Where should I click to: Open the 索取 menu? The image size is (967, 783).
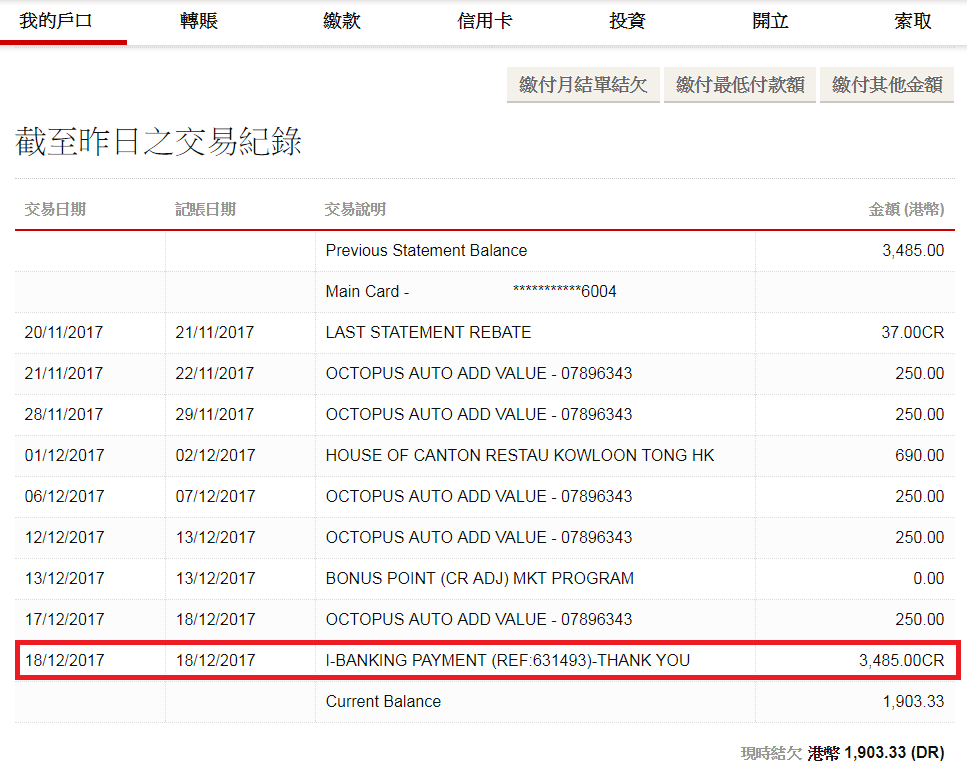pyautogui.click(x=912, y=21)
